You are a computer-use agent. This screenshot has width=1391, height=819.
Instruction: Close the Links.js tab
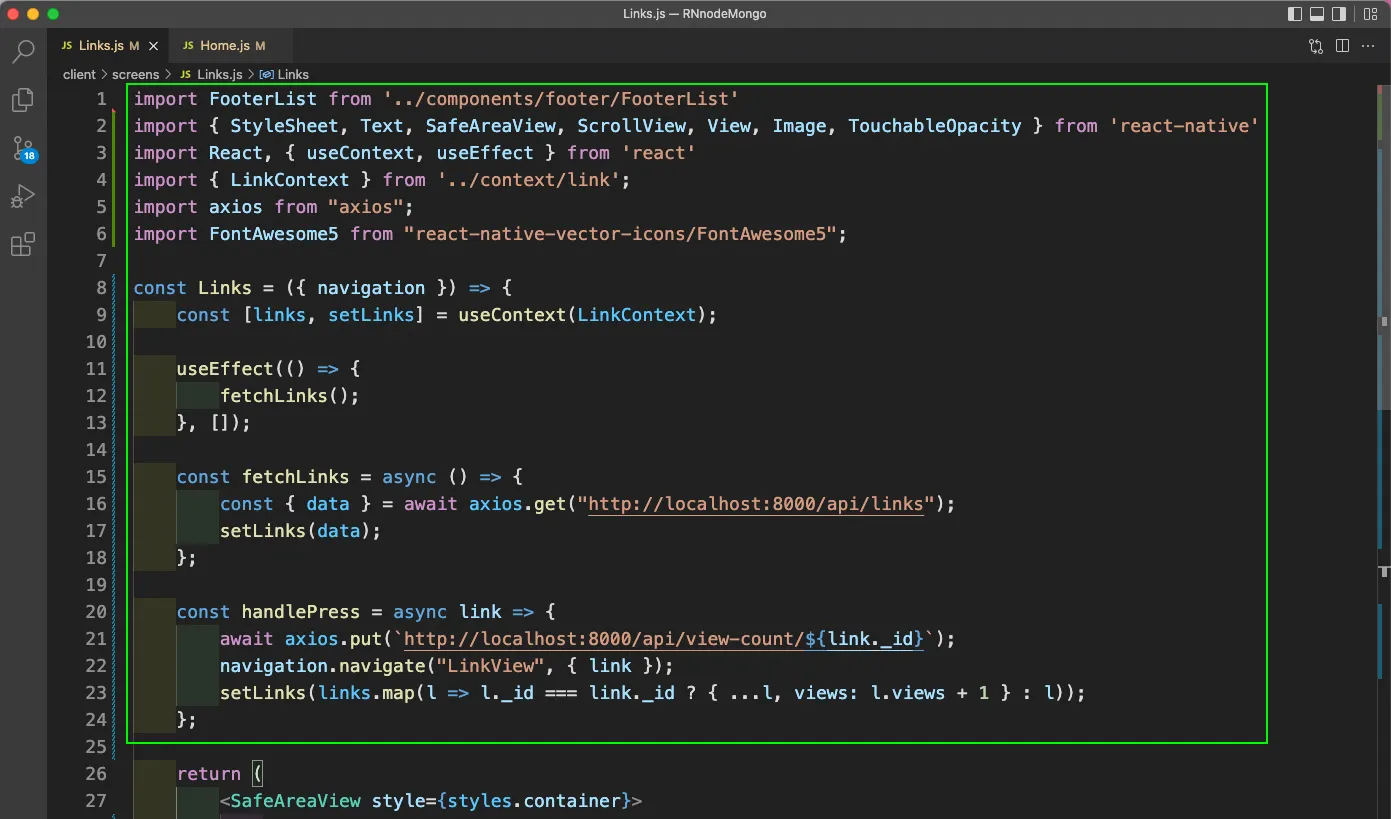153,46
